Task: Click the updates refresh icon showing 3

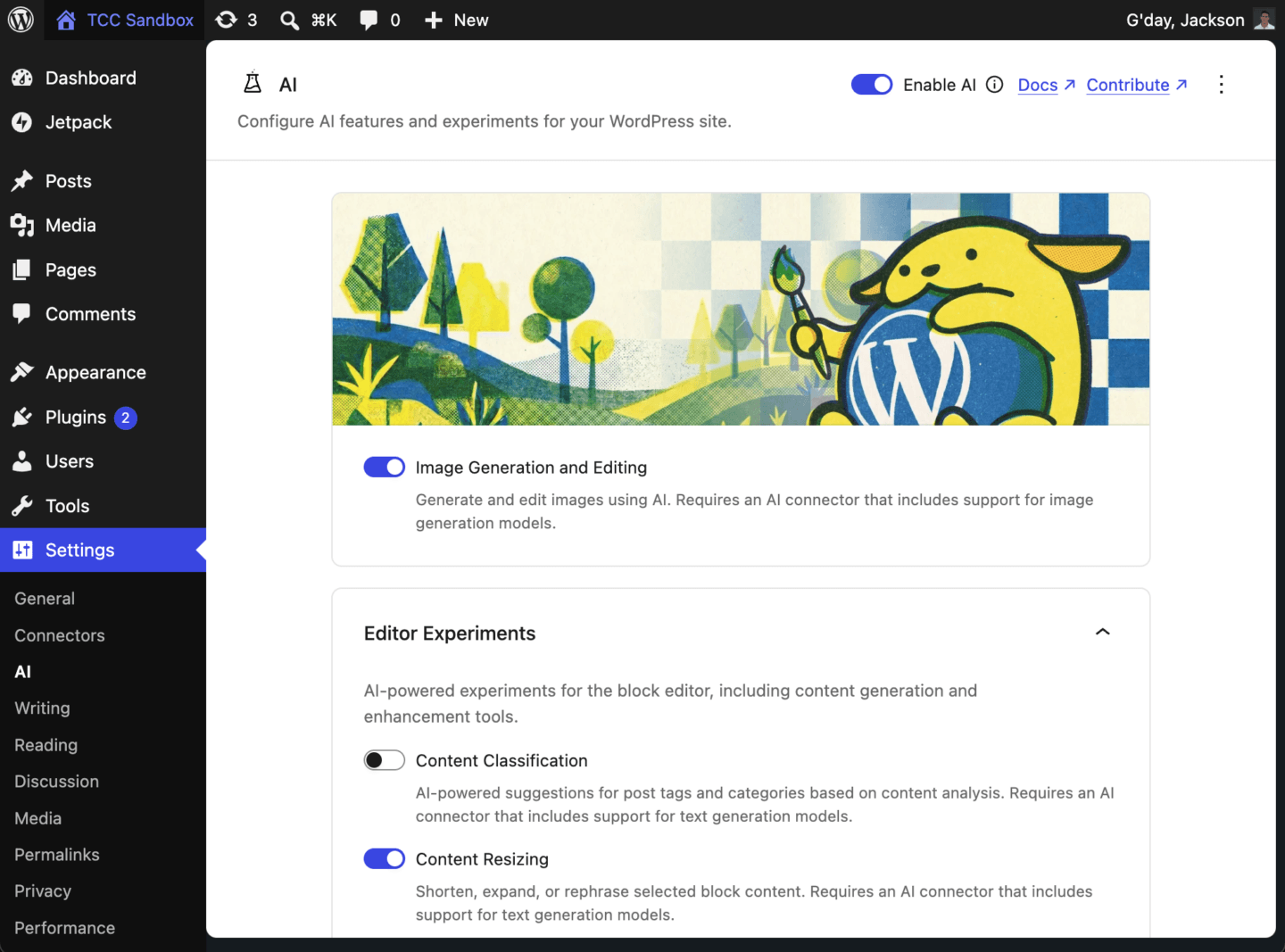Action: click(227, 20)
